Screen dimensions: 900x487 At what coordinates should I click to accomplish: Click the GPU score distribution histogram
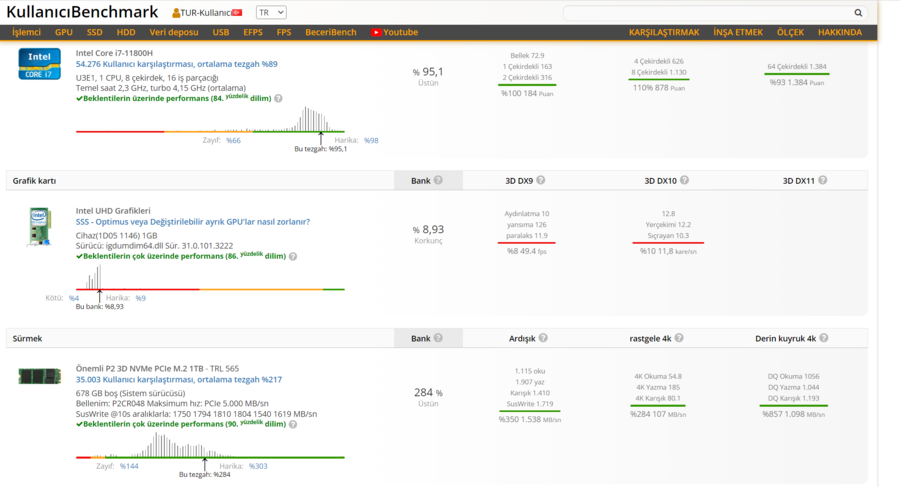[x=210, y=277]
